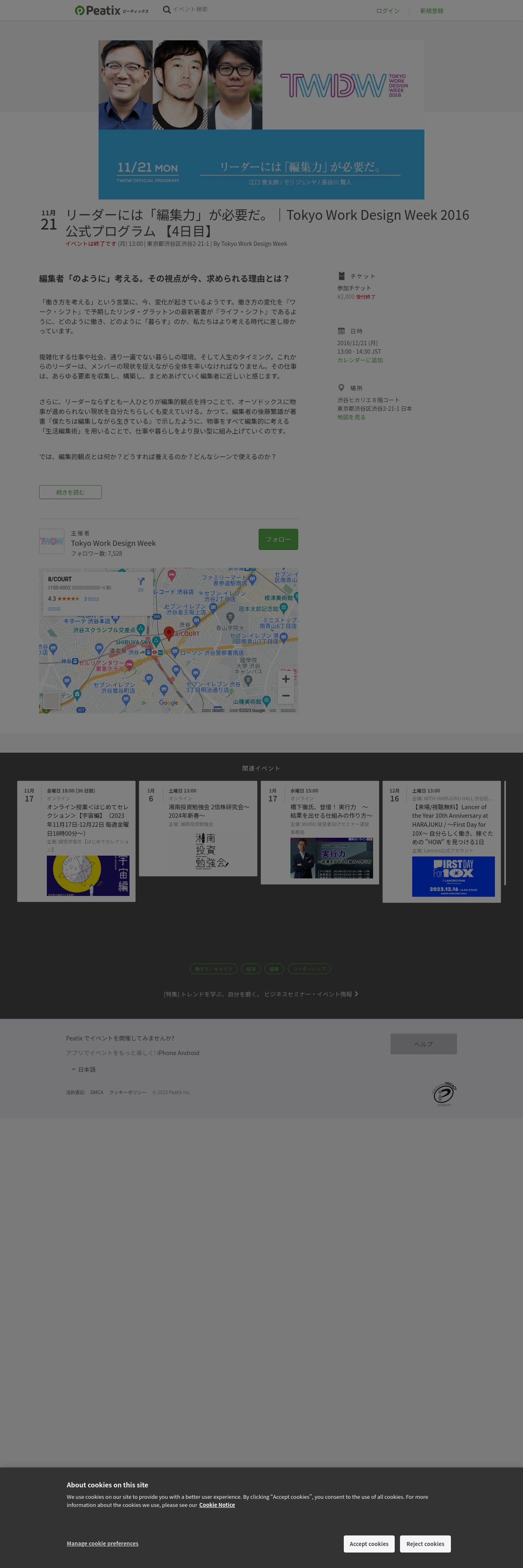The image size is (523, 1568).
Task: Click the ヘルプ button in footer
Action: pos(424,1044)
